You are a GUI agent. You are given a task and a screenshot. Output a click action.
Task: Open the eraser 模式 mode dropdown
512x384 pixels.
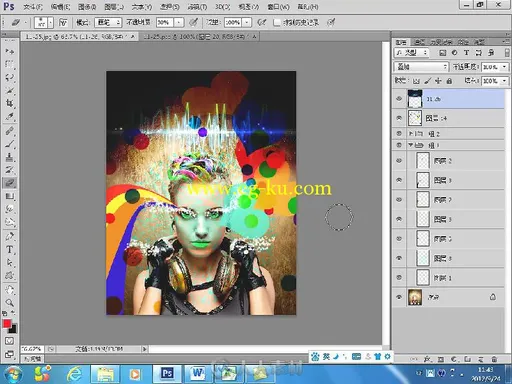(108, 22)
